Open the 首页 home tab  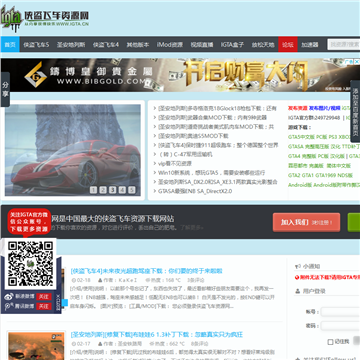tap(10, 44)
